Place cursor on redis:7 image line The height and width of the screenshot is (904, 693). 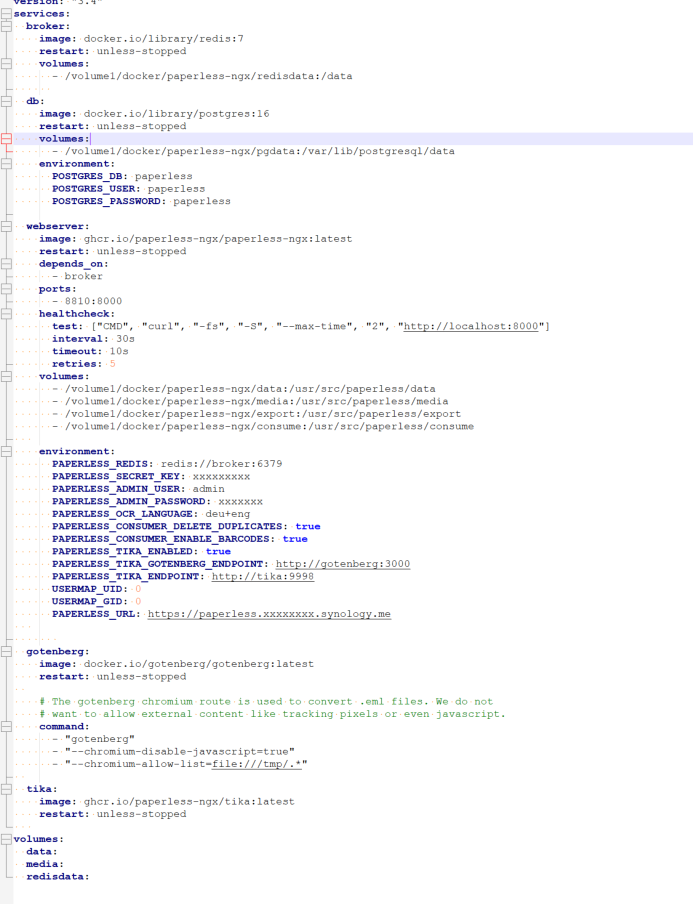141,39
